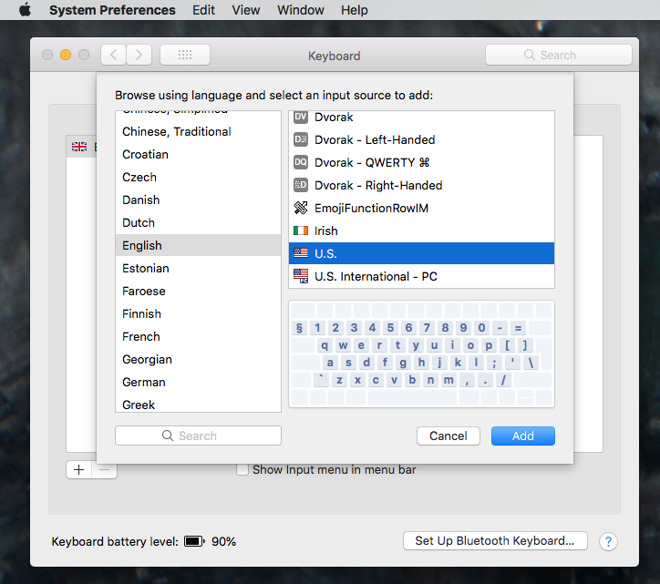The width and height of the screenshot is (660, 584).
Task: Click the British flag input source
Action: 79,146
